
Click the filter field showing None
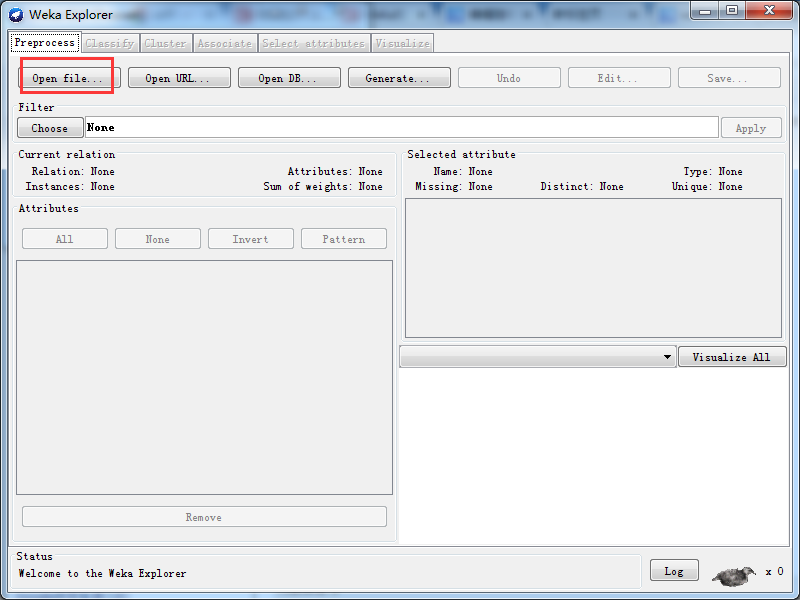pyautogui.click(x=402, y=127)
